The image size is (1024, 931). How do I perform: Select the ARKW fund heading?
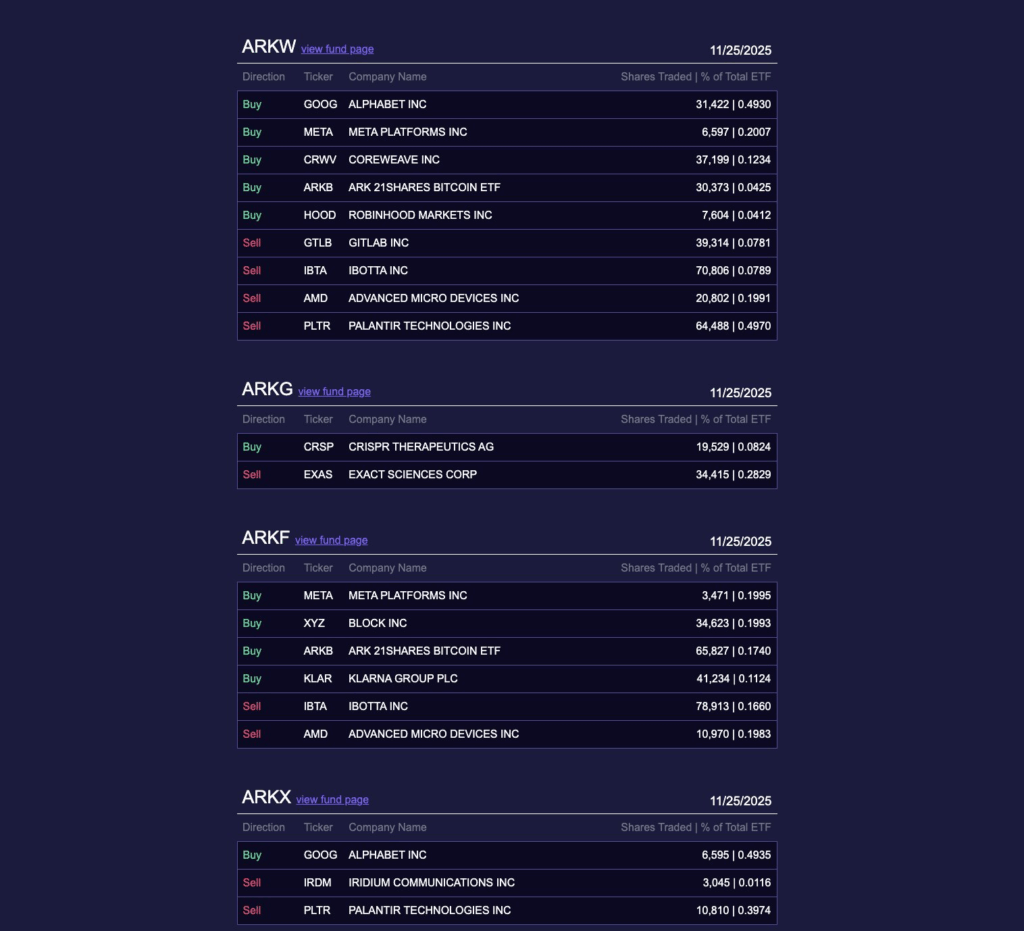pos(267,47)
